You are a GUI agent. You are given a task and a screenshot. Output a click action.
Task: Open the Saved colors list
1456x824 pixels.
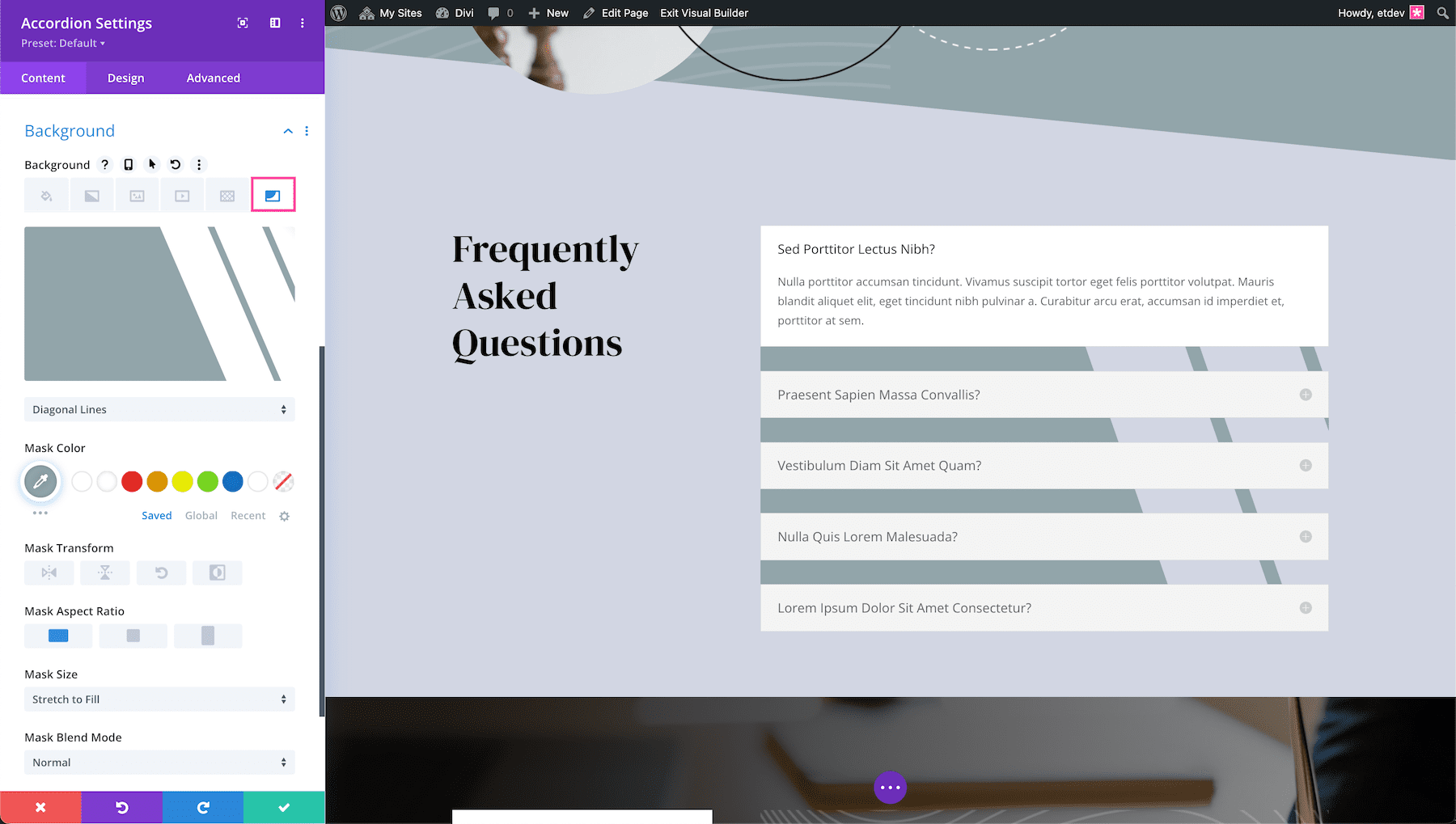point(156,515)
